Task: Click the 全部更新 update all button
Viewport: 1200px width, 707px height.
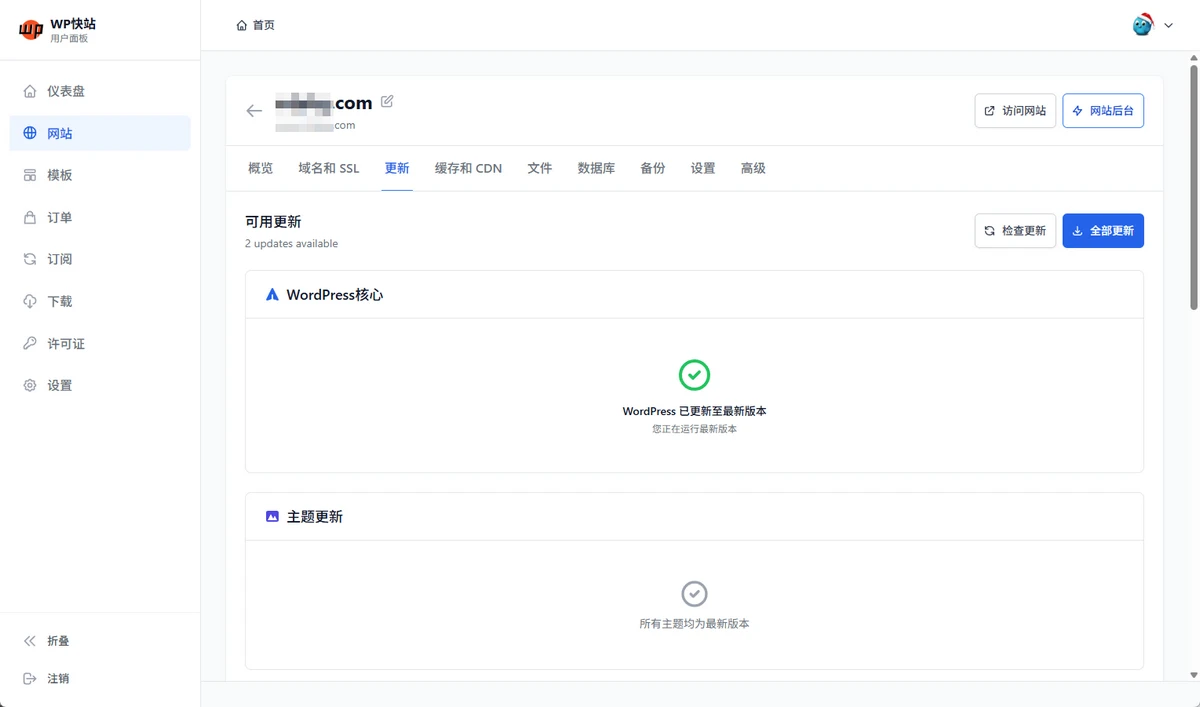Action: [x=1102, y=231]
